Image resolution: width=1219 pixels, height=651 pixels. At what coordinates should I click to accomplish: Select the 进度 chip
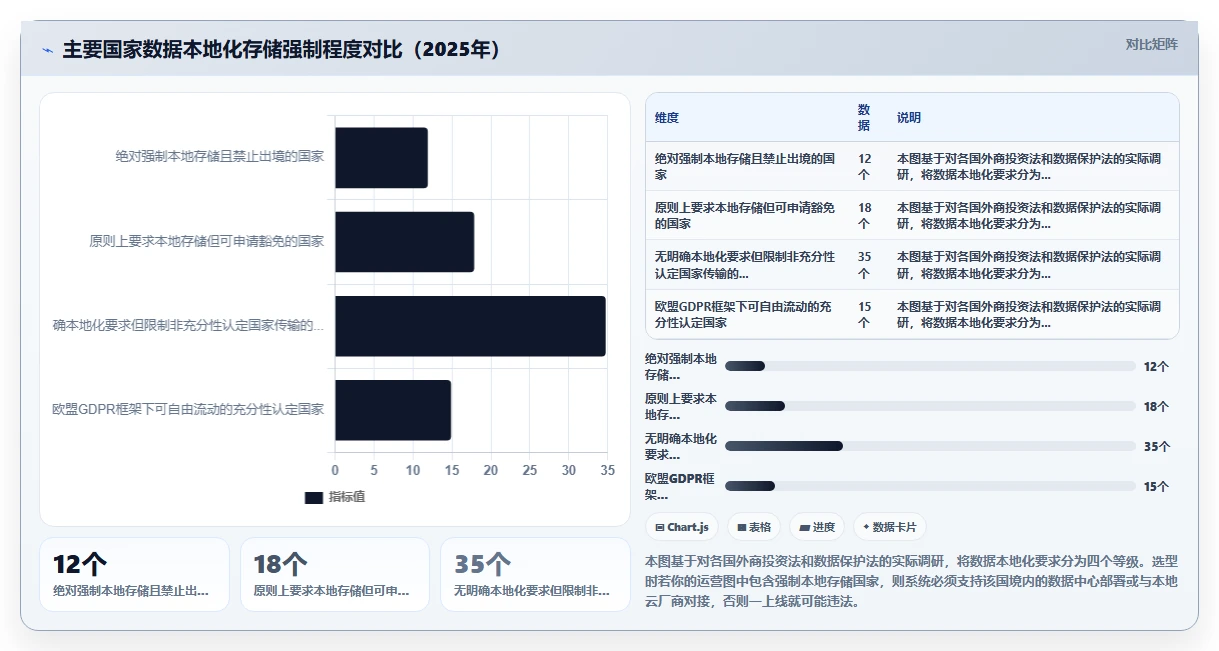coord(816,527)
